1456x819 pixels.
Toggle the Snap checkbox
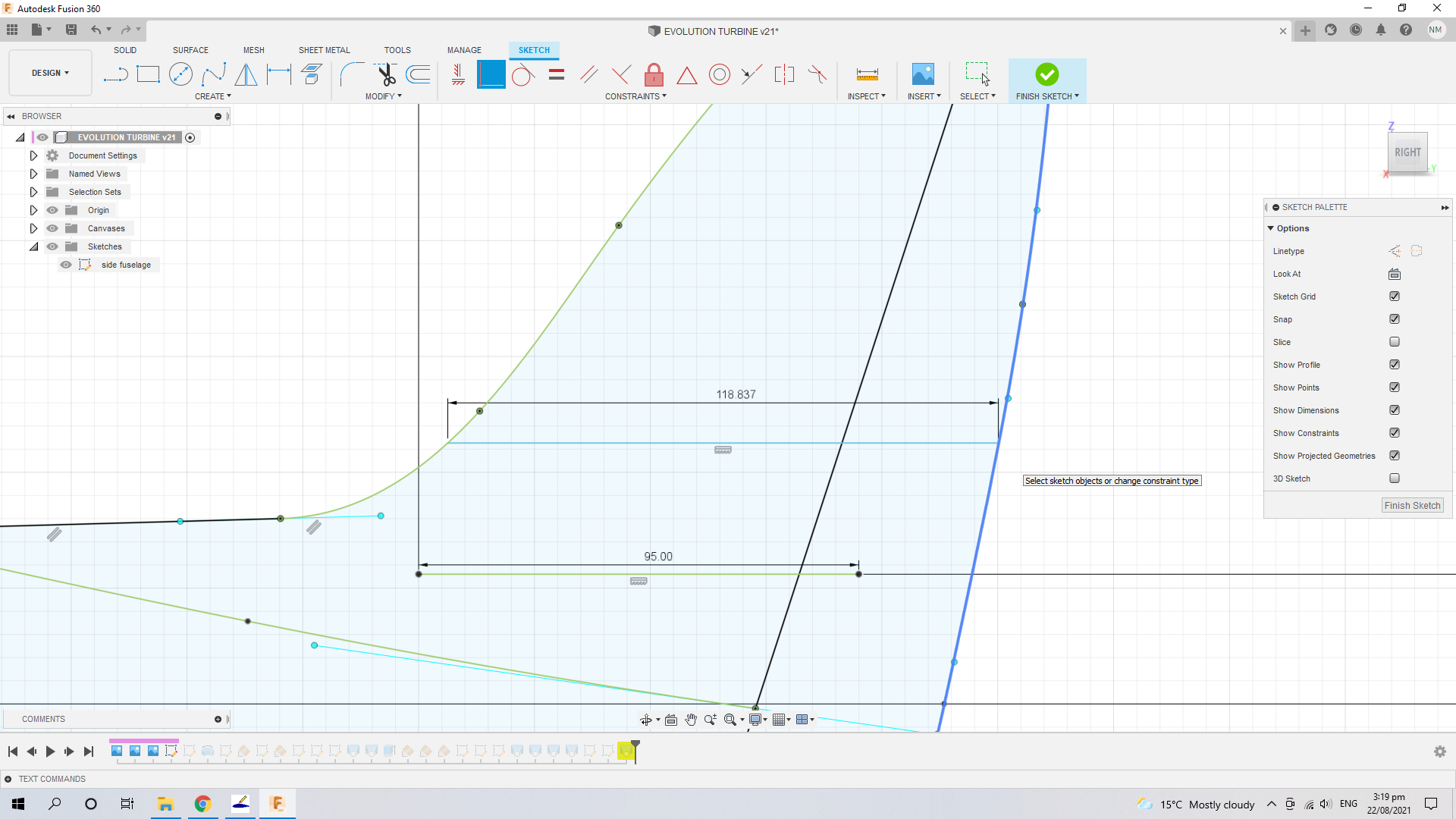(x=1394, y=319)
